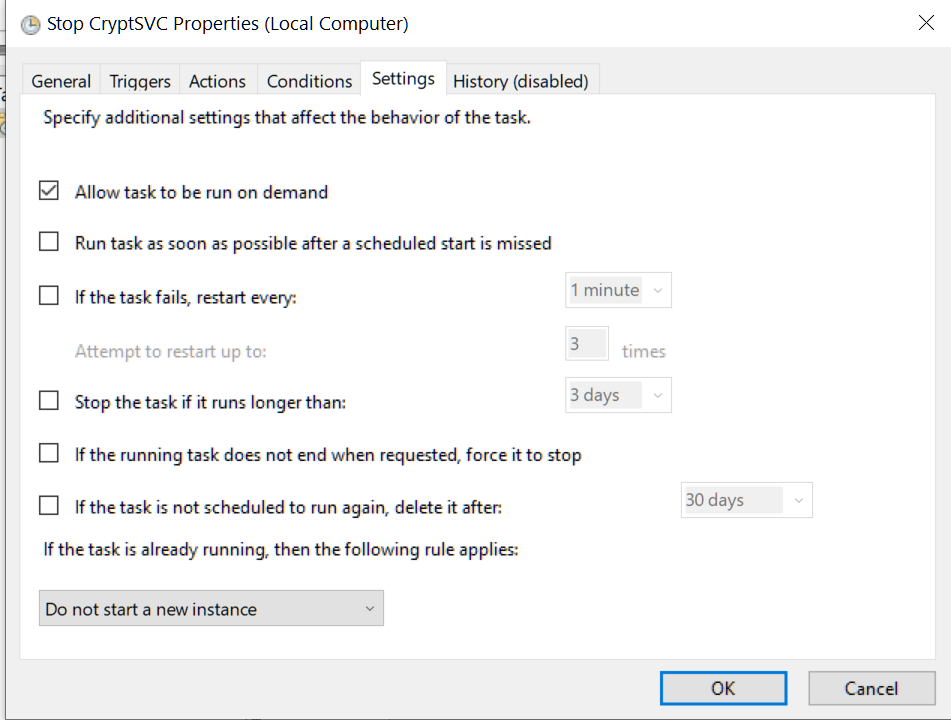Select the Conditions tab
Screen dimensions: 951x720
pos(309,81)
